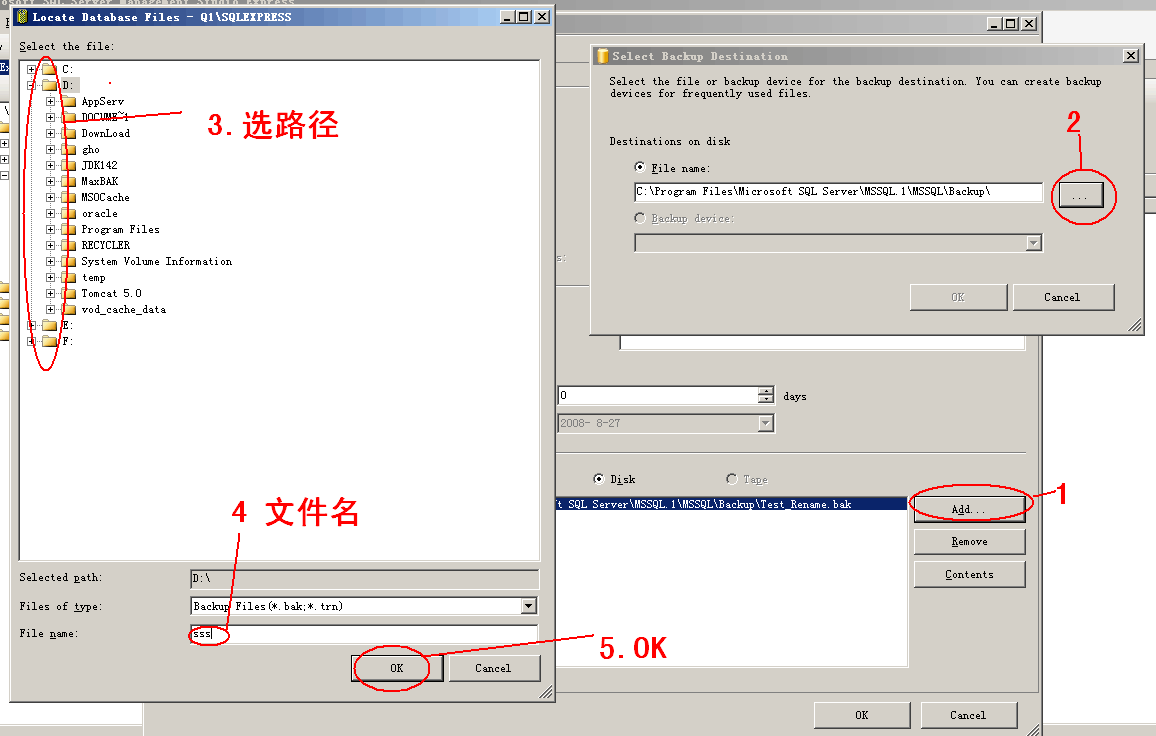Expand the C: drive node
The height and width of the screenshot is (736, 1156).
tap(31, 69)
